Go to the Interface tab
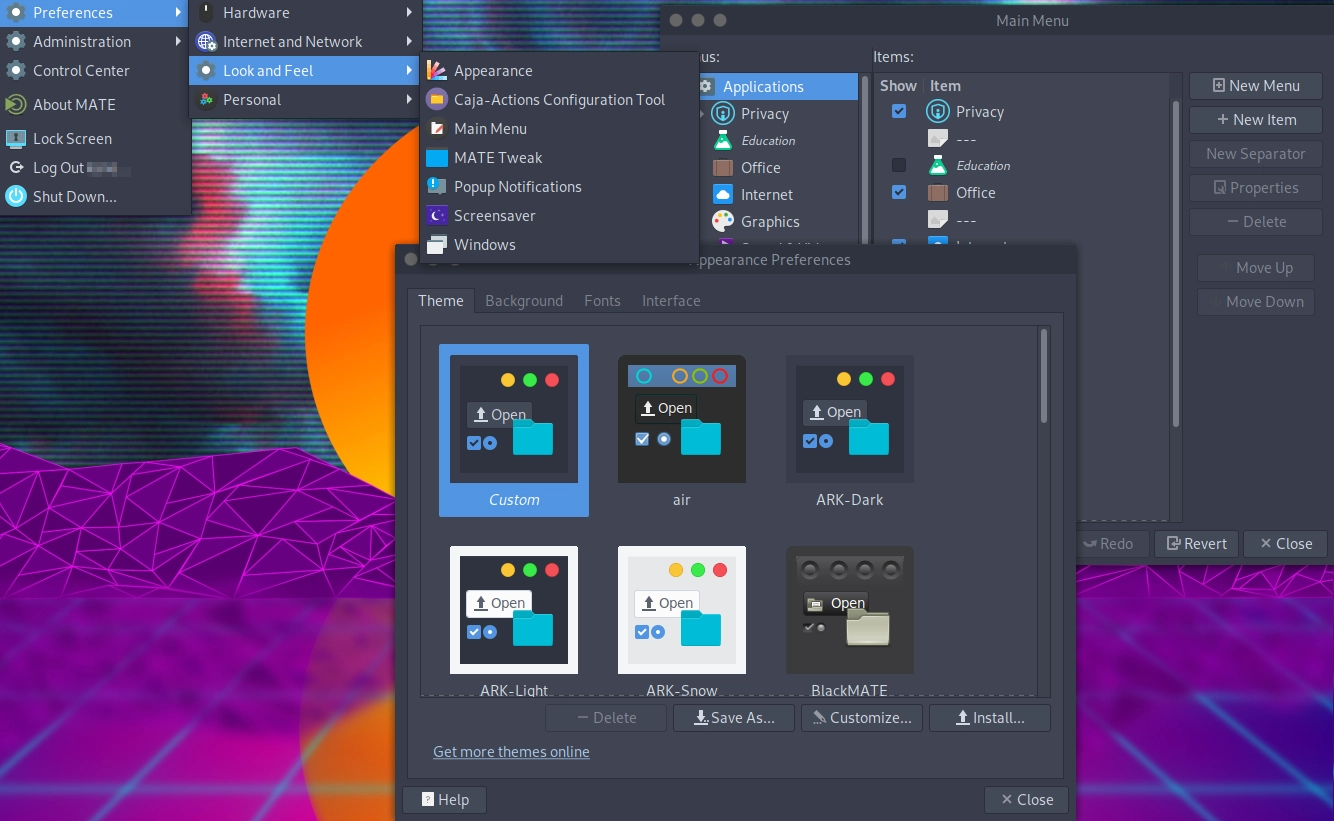1334x821 pixels. pyautogui.click(x=671, y=301)
